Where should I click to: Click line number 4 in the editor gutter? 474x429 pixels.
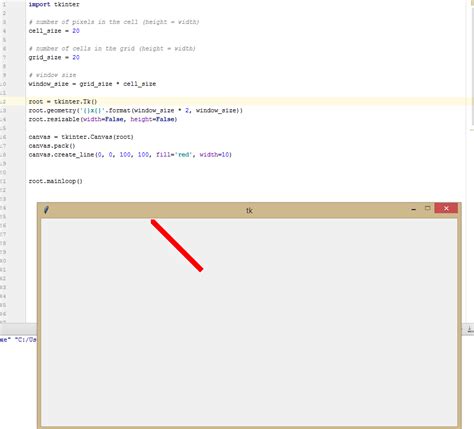4,31
